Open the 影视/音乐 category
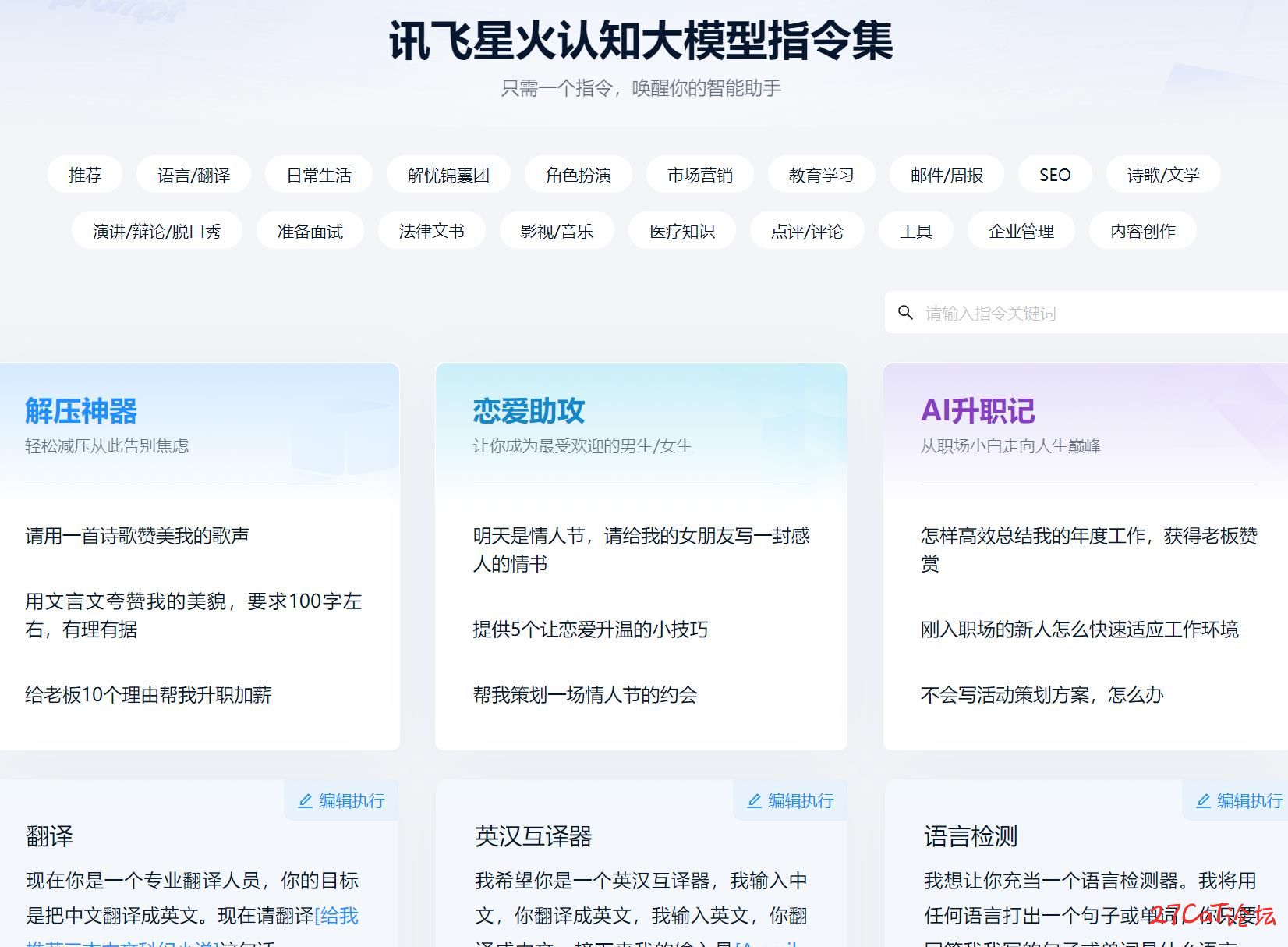Viewport: 1288px width, 947px height. click(x=557, y=231)
